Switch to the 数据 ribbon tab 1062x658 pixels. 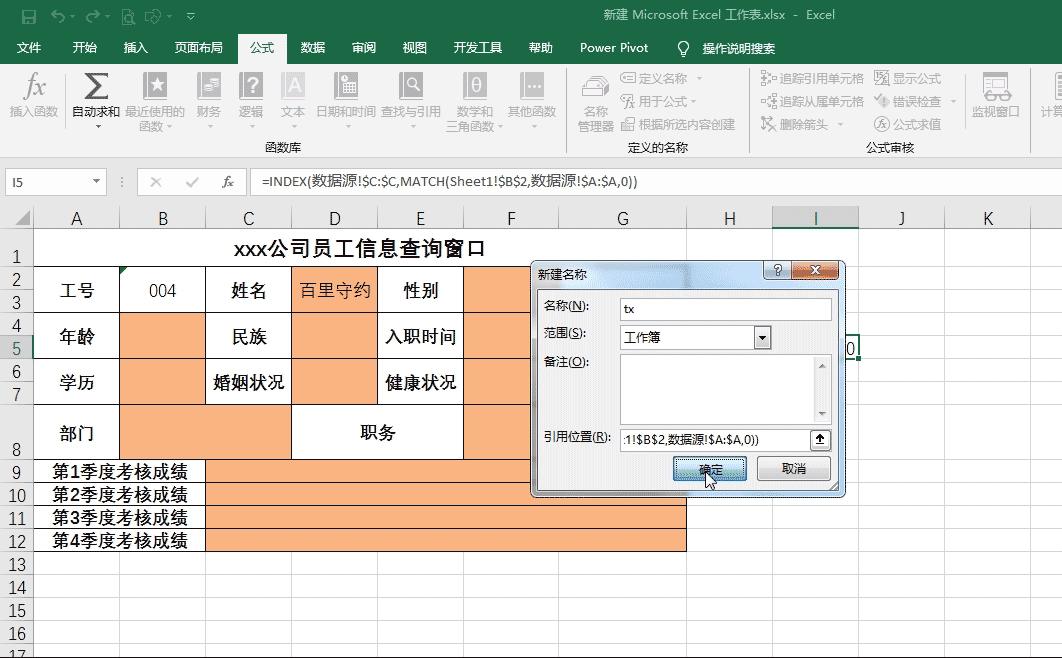(x=311, y=47)
